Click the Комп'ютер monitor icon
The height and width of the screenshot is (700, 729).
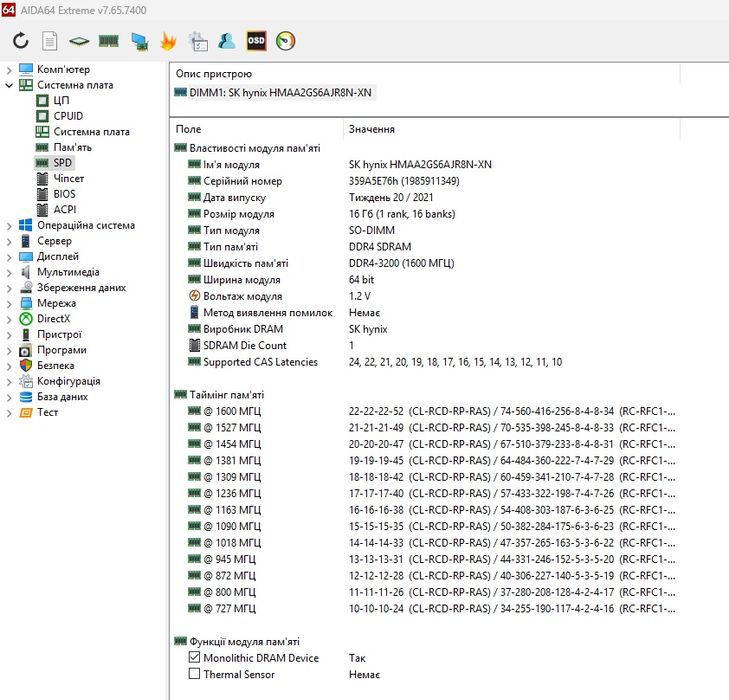tap(26, 70)
